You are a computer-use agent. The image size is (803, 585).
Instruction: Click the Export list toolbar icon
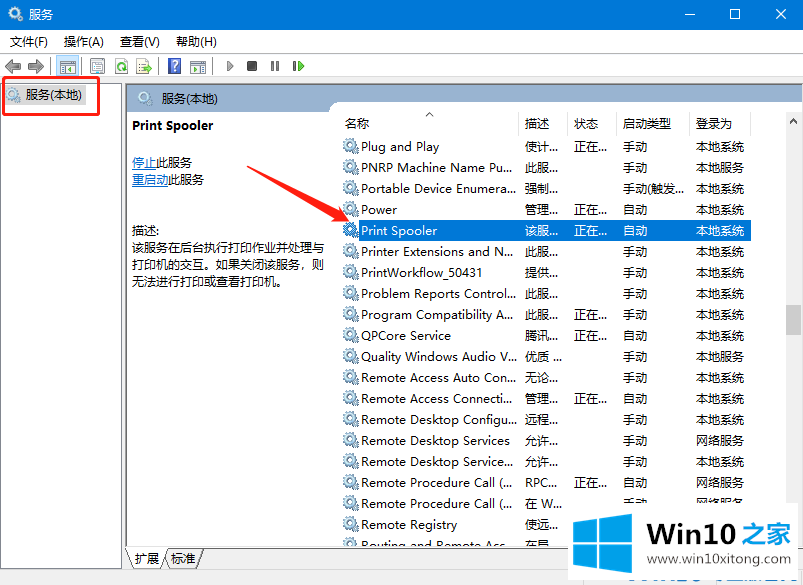click(x=144, y=66)
